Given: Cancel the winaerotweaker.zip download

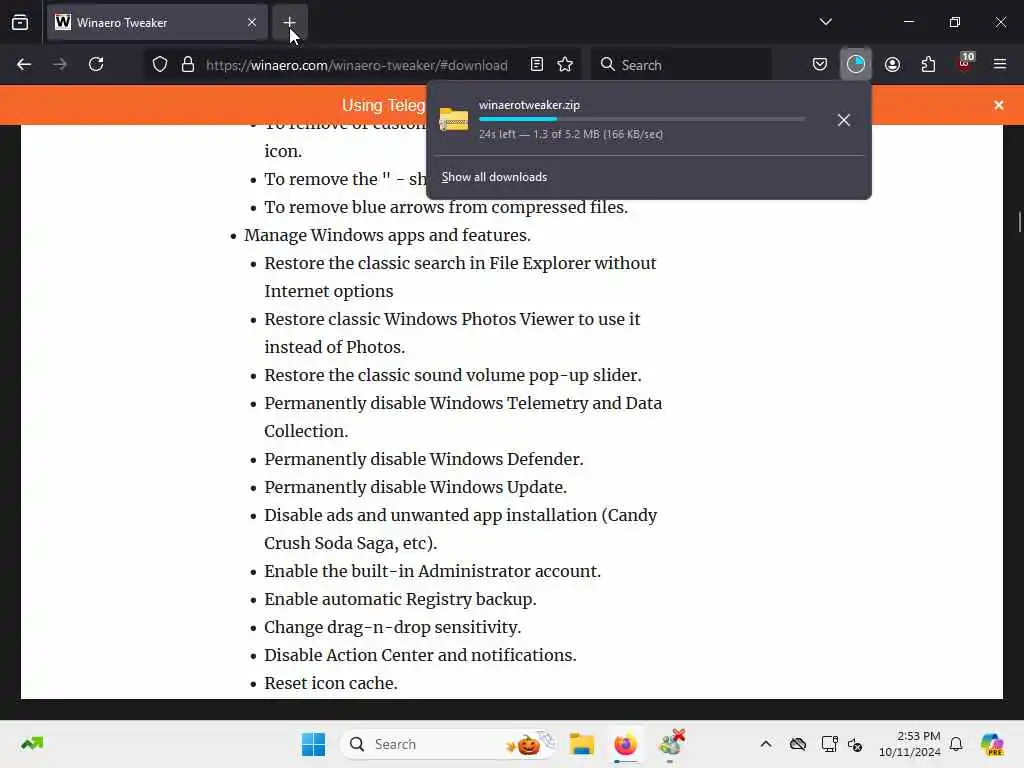Looking at the screenshot, I should pos(844,120).
